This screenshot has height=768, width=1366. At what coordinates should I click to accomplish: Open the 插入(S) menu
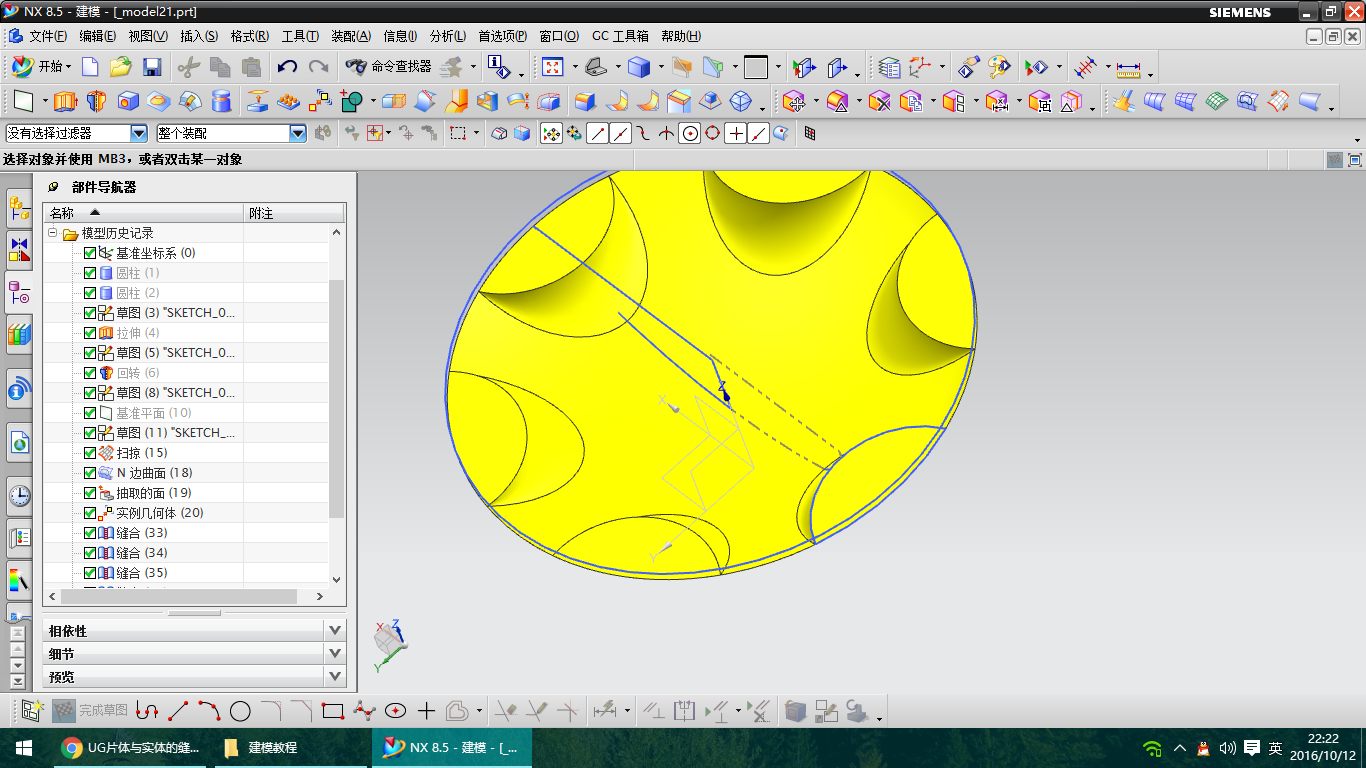199,36
